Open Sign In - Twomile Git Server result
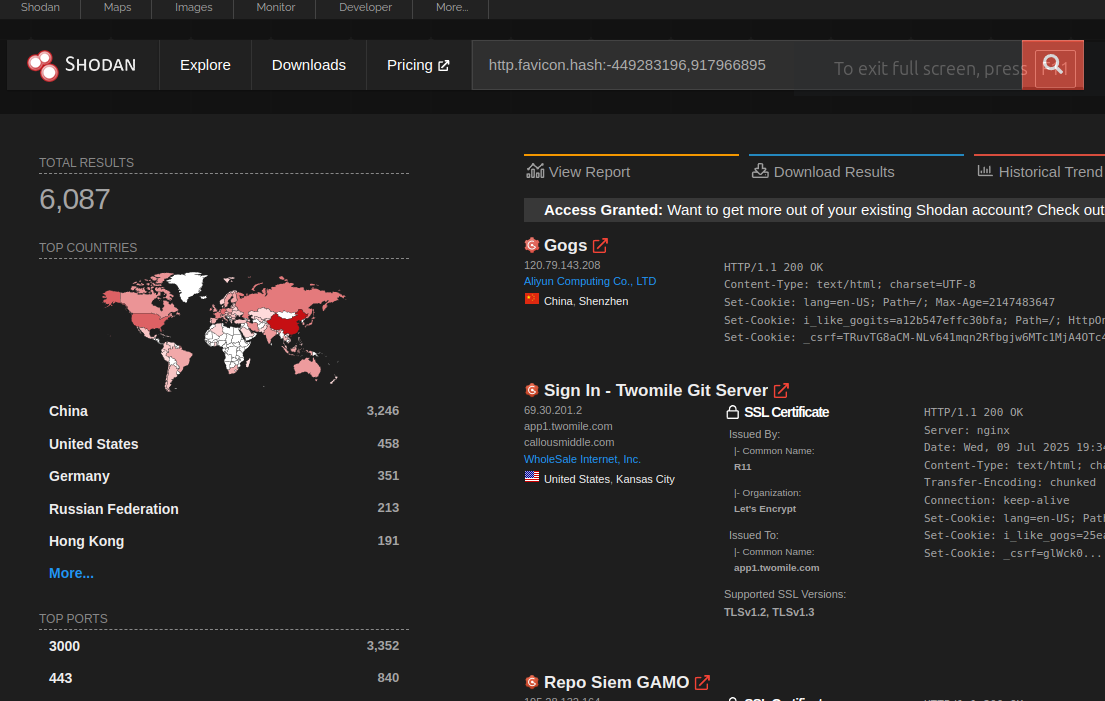The width and height of the screenshot is (1105, 701). click(x=655, y=390)
